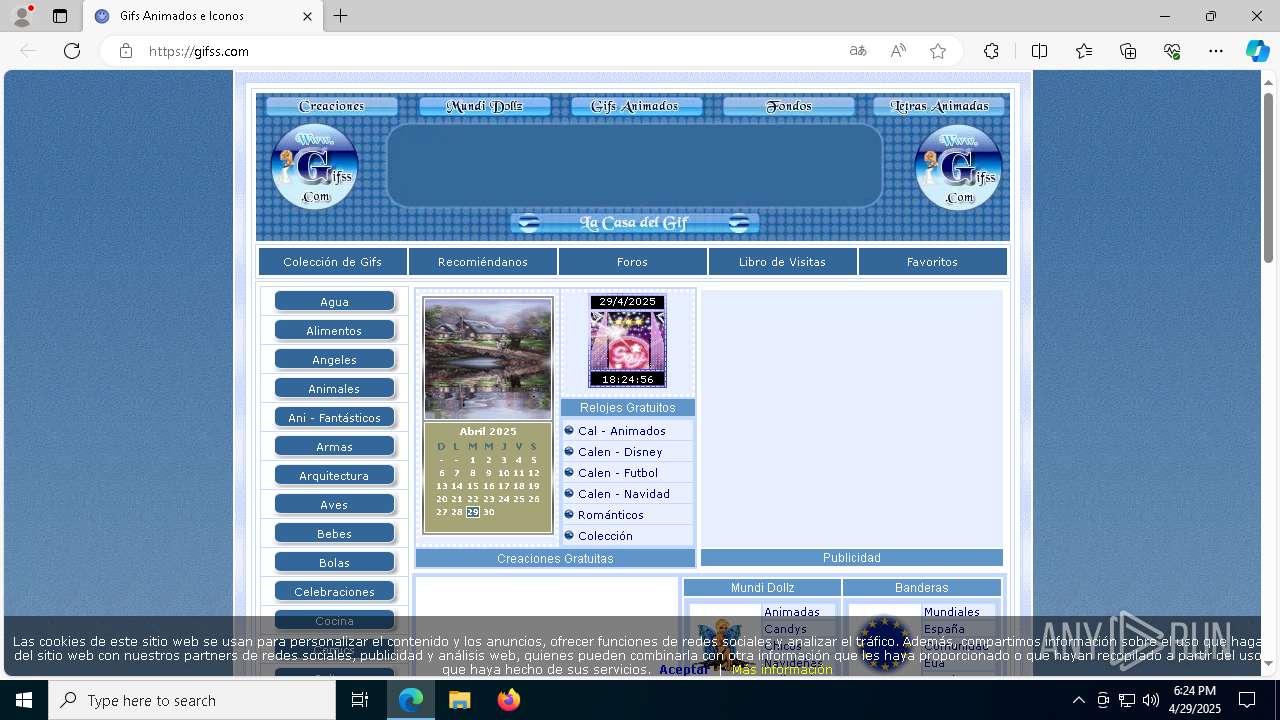The width and height of the screenshot is (1280, 720).
Task: Click the Back navigation arrow
Action: point(28,51)
